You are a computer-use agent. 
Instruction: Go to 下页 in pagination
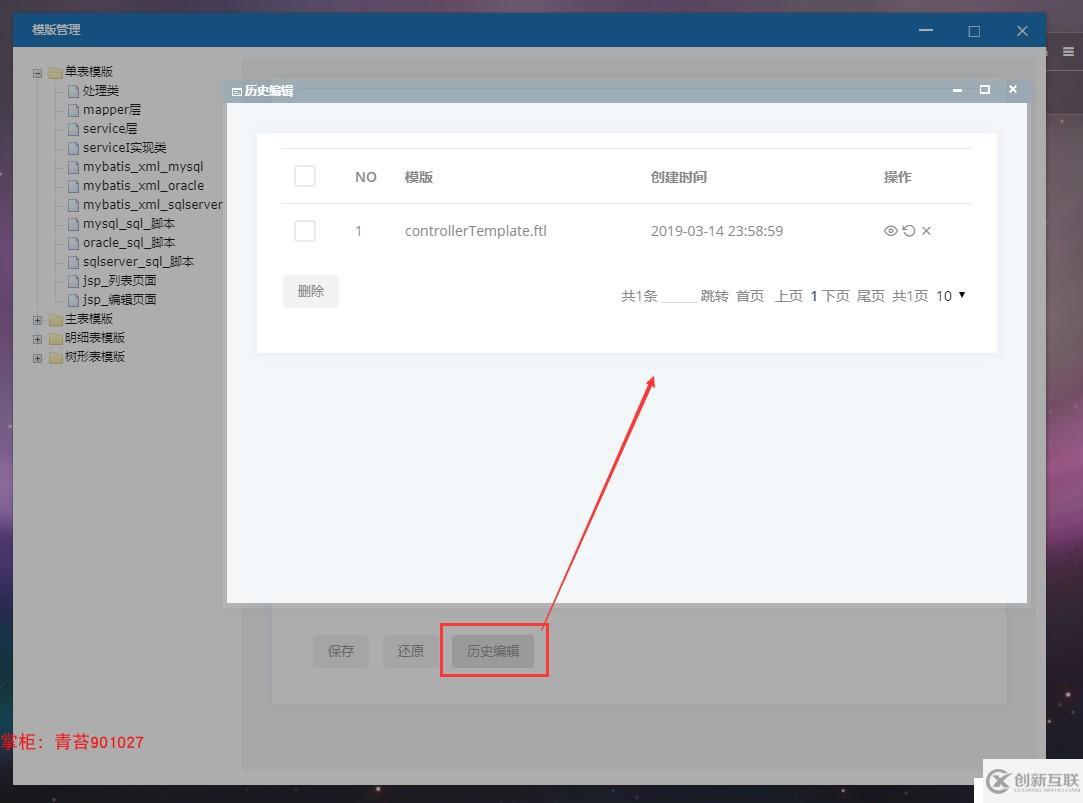pos(836,296)
